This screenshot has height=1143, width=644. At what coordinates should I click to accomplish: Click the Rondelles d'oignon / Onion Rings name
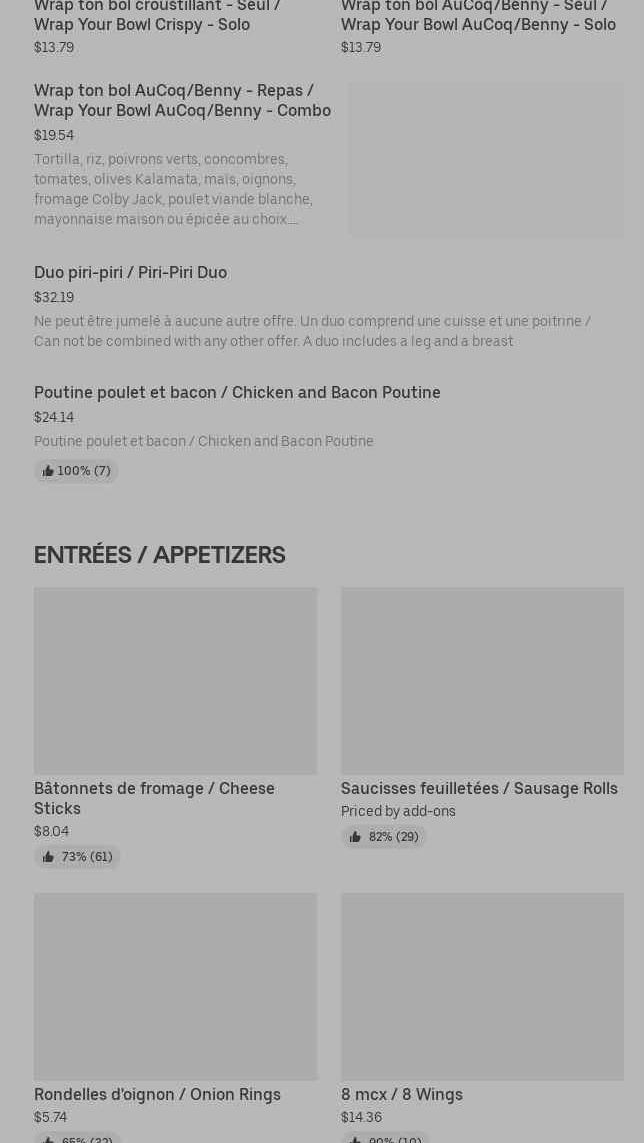pos(157,1094)
